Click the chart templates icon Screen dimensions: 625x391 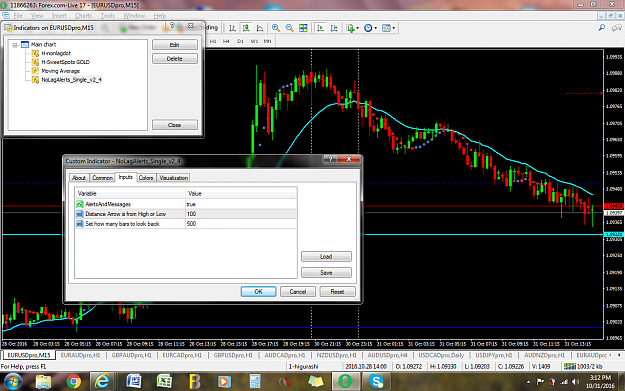click(386, 28)
